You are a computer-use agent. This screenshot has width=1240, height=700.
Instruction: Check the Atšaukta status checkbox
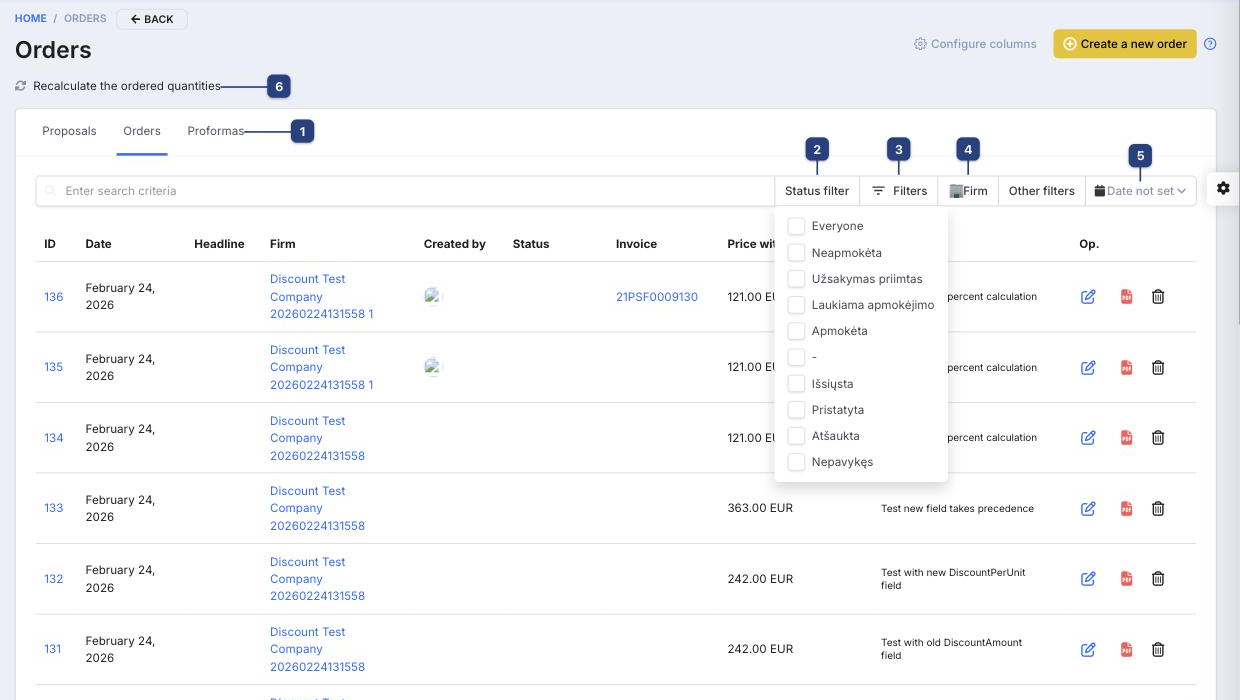point(796,436)
